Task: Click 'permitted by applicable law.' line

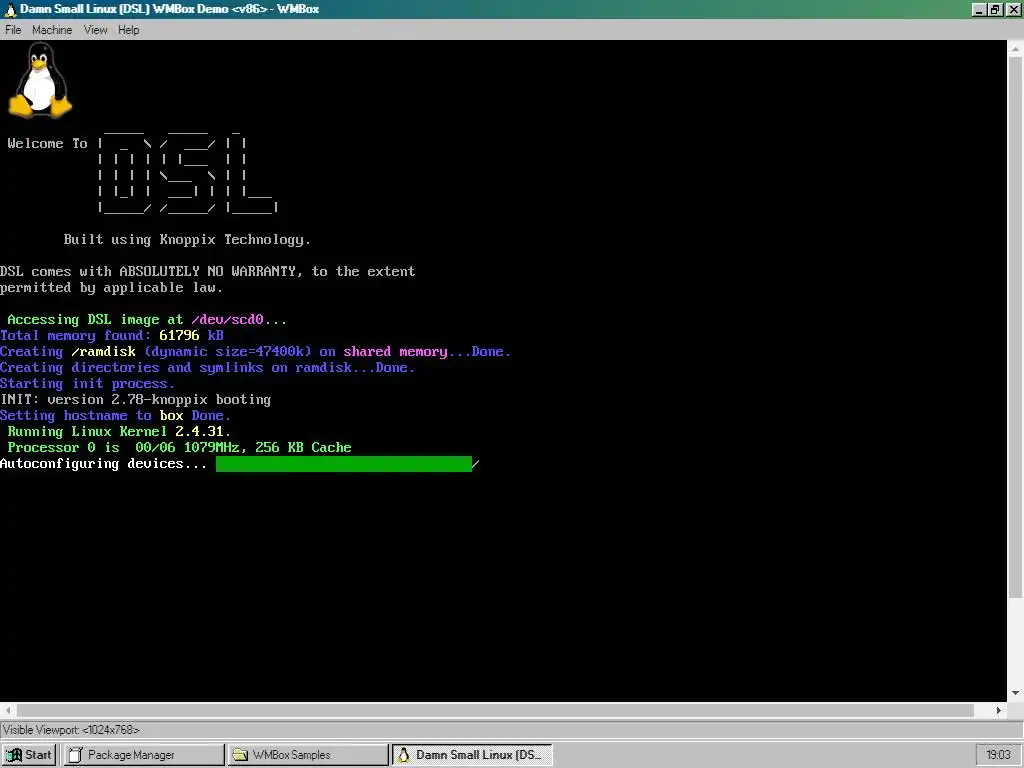Action: [x=111, y=287]
